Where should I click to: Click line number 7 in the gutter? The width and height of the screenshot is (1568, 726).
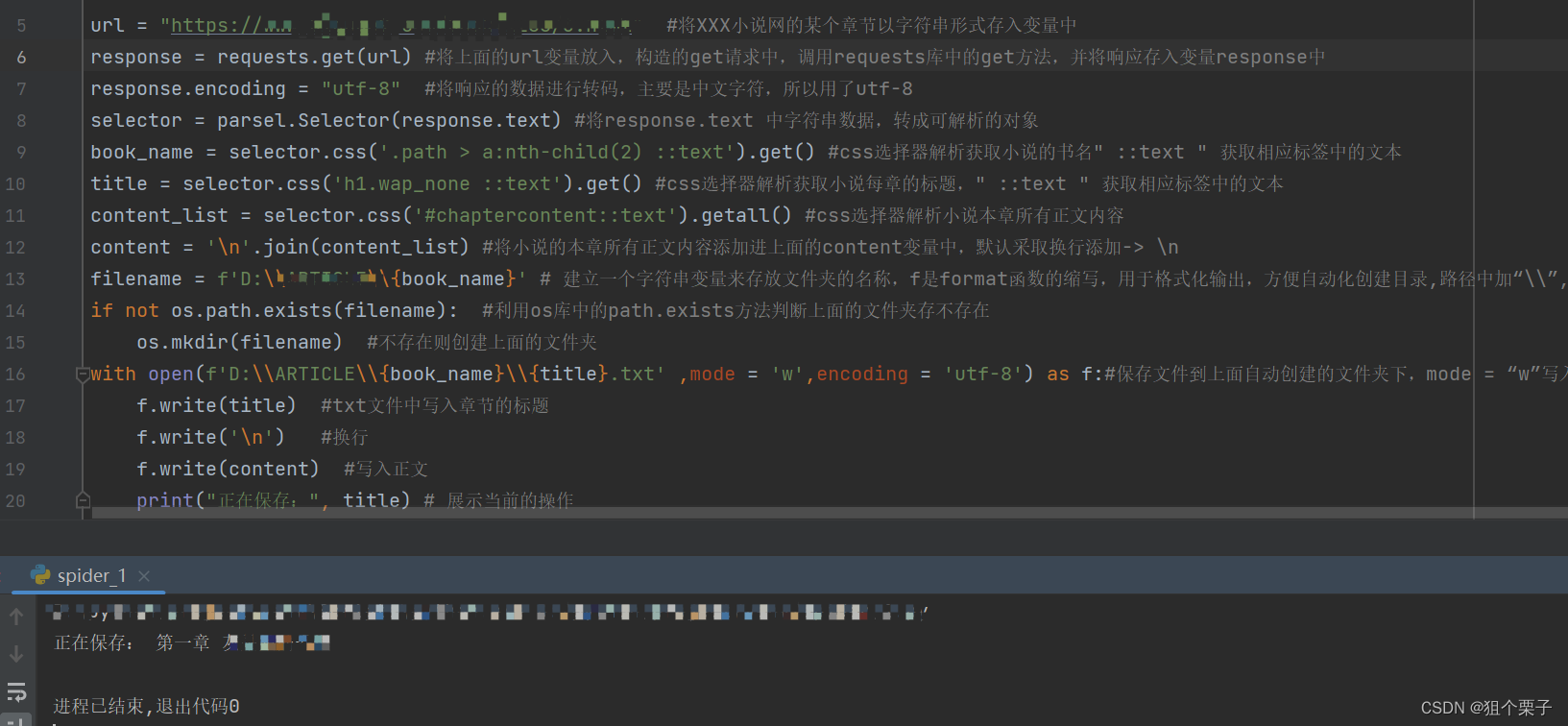click(21, 89)
